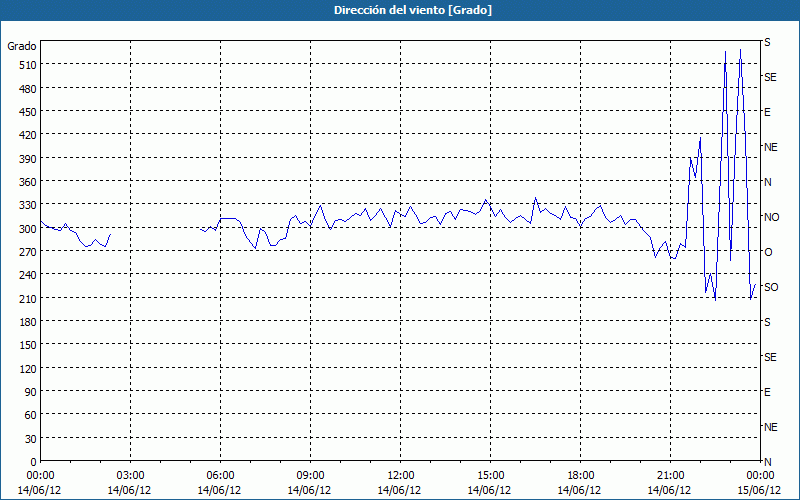Select the 'Grado' axis unit label
The width and height of the screenshot is (800, 500).
pos(22,46)
